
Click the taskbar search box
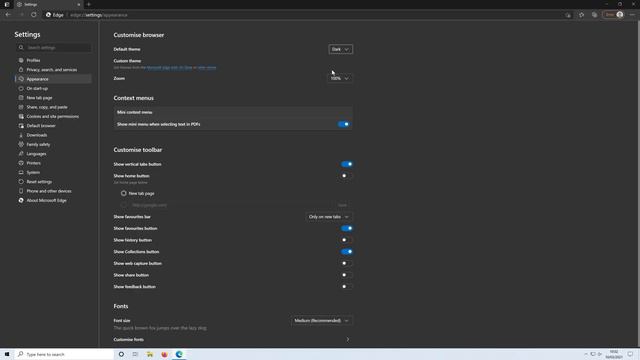(64, 354)
